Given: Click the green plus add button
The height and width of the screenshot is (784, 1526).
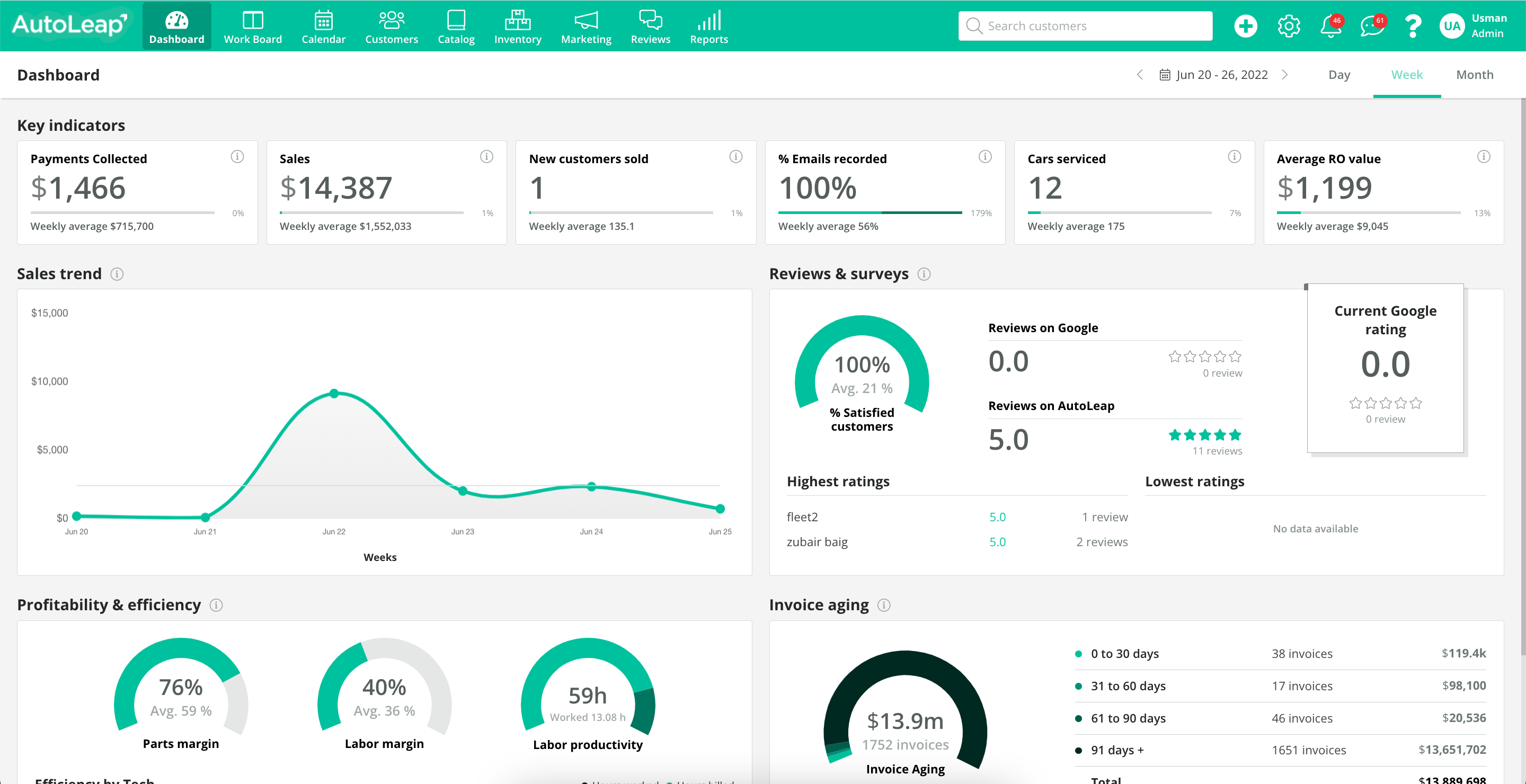Looking at the screenshot, I should [1245, 26].
